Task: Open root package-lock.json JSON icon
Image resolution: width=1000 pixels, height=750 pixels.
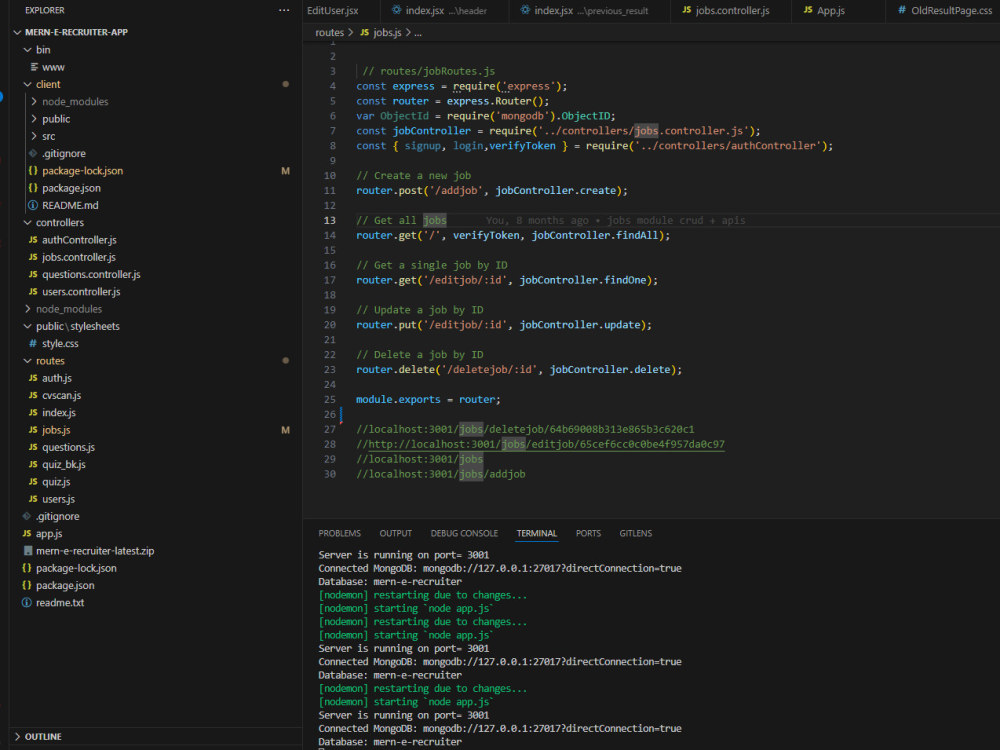Action: point(27,568)
